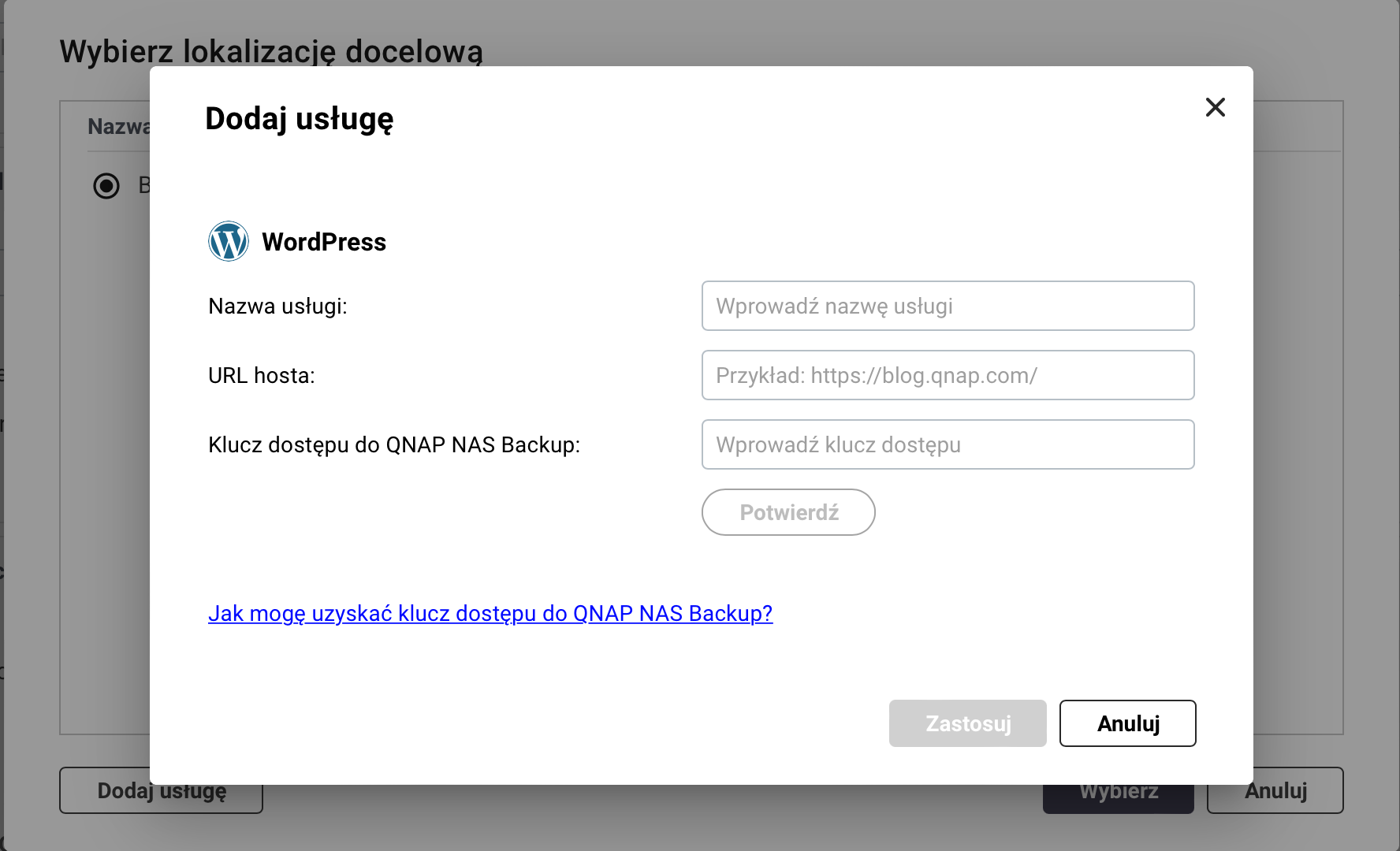Select the Klucz dostępu input box
Viewport: 1400px width, 851px height.
pos(948,444)
